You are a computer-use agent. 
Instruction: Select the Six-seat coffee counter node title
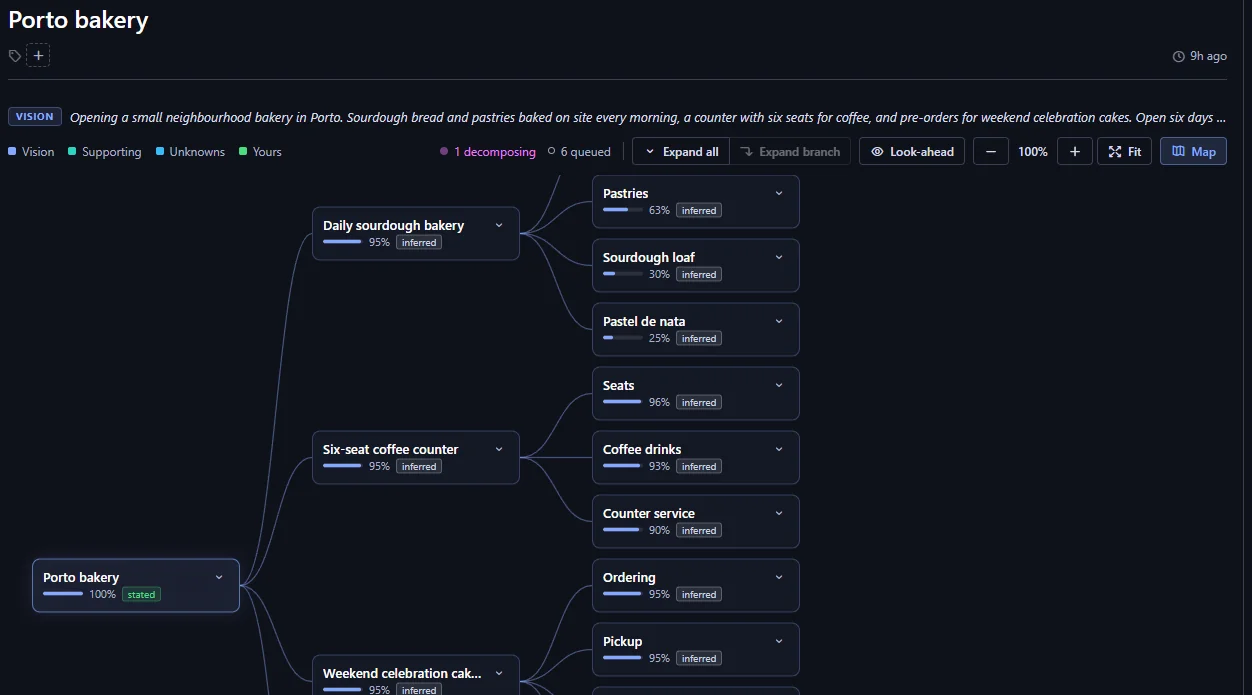(x=391, y=449)
